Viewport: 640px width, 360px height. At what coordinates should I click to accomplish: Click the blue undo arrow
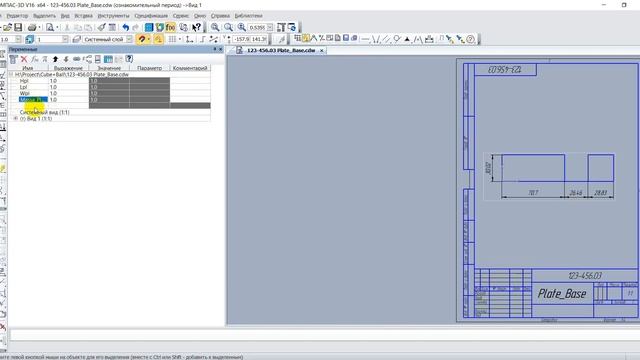[x=126, y=27]
